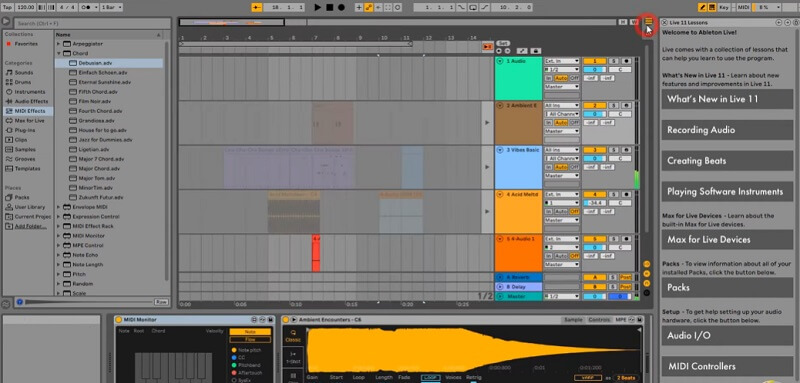Set 1 Audio monitor to In
The height and width of the screenshot is (383, 800).
coord(548,78)
